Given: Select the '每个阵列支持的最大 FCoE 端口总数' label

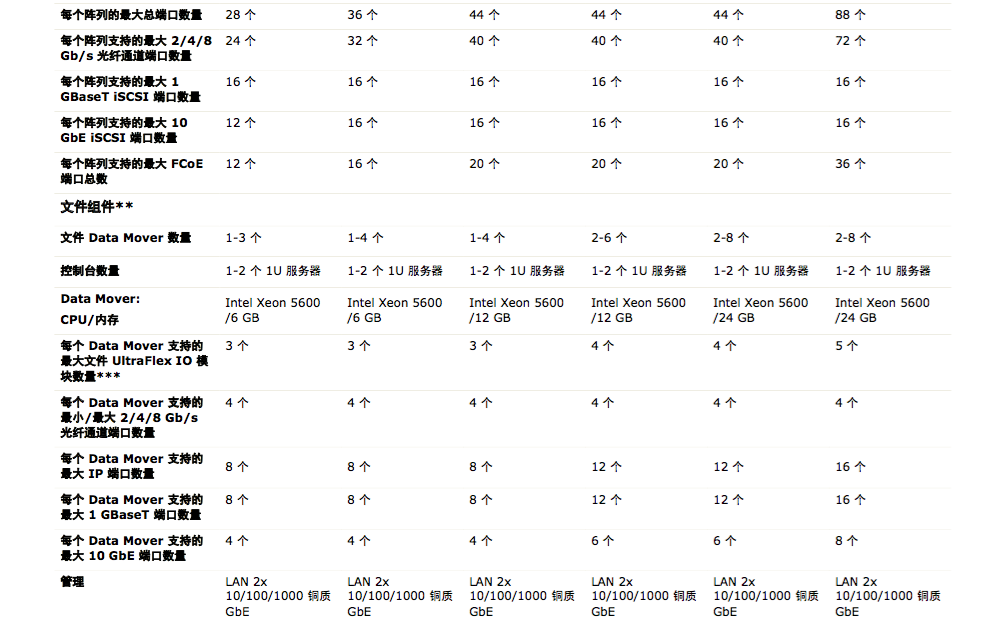Looking at the screenshot, I should click(131, 171).
